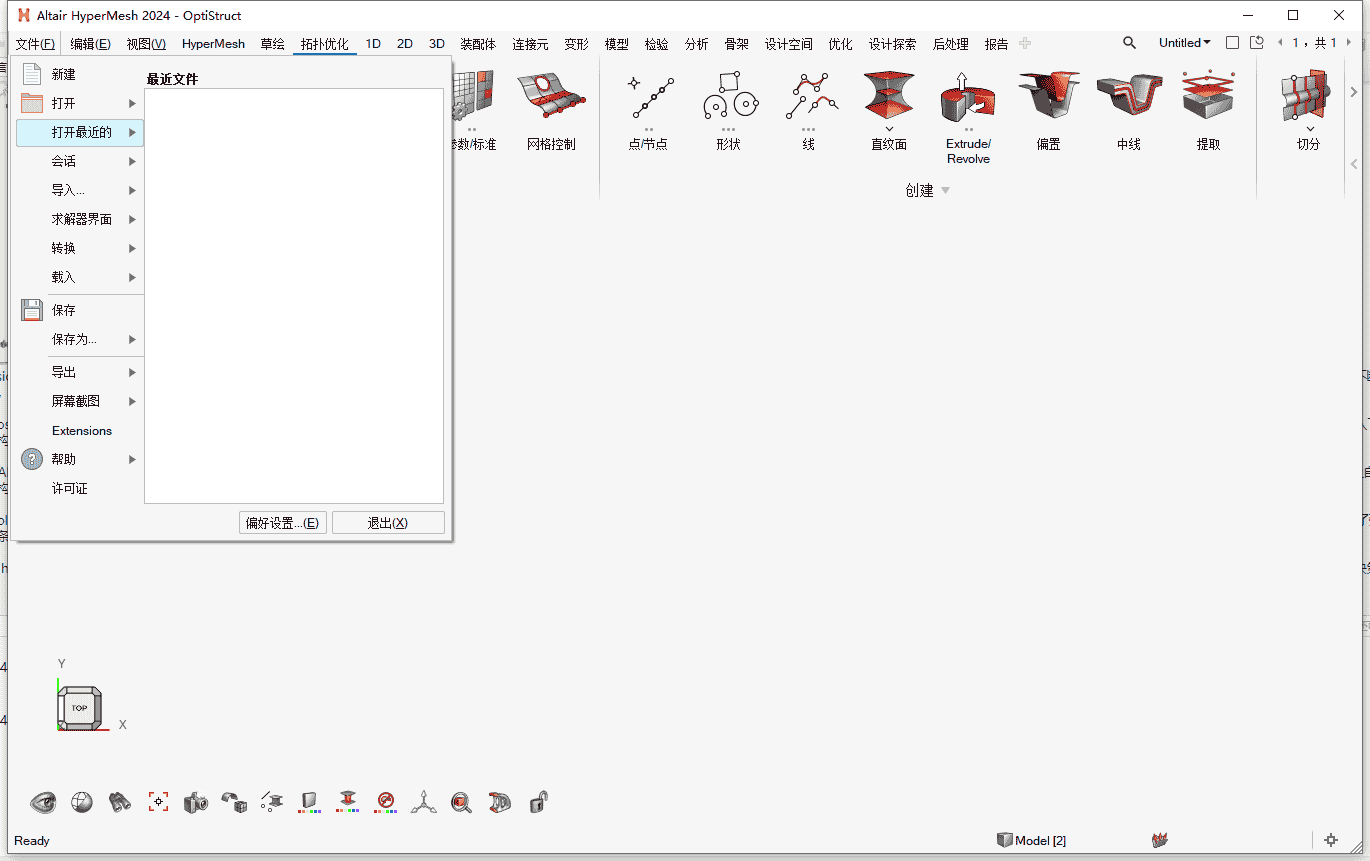Toggle the open padlock lock icon

coord(538,802)
